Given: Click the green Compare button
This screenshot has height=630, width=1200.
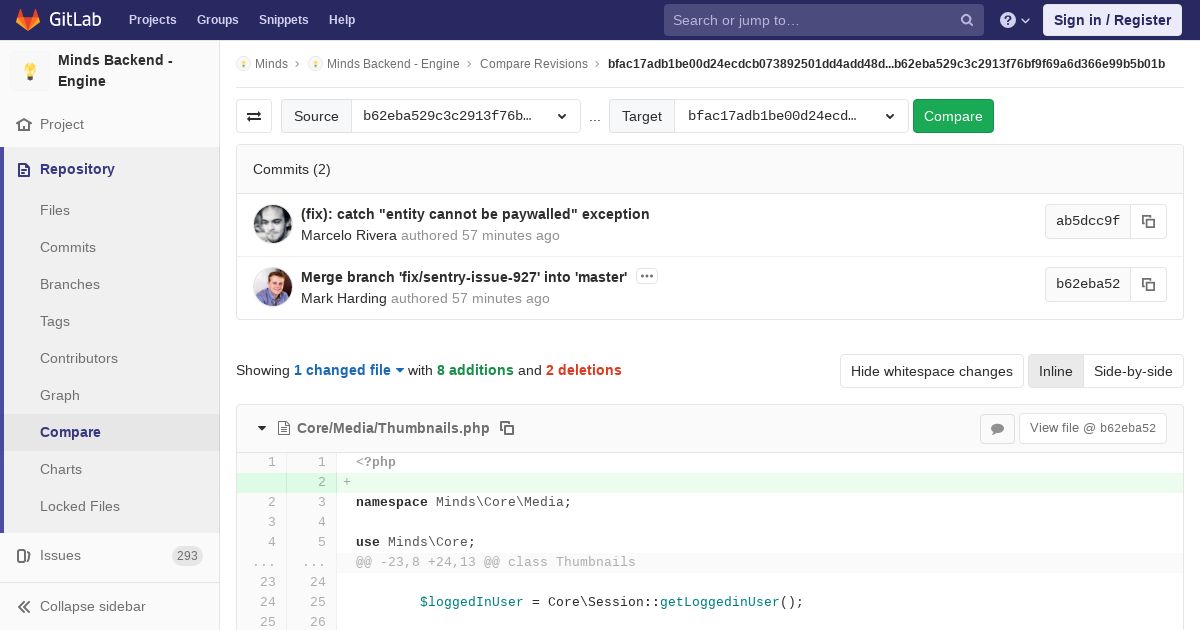Looking at the screenshot, I should pyautogui.click(x=953, y=116).
